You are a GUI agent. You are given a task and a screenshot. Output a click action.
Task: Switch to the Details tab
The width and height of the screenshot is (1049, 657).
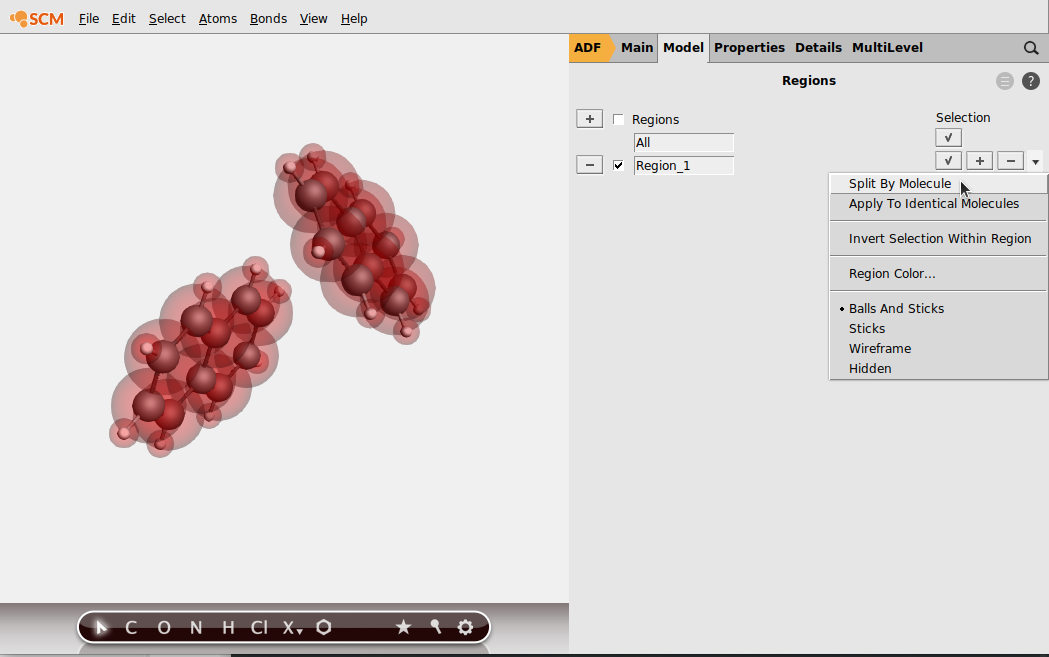tap(818, 48)
